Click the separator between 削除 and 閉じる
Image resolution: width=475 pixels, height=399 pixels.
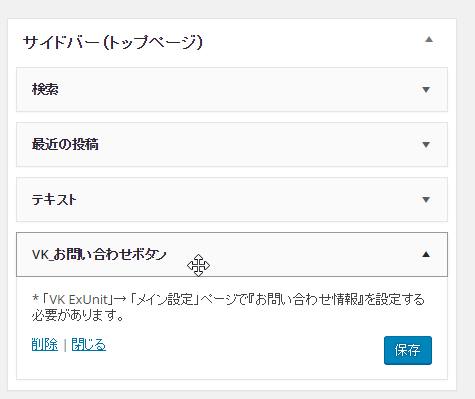click(65, 345)
